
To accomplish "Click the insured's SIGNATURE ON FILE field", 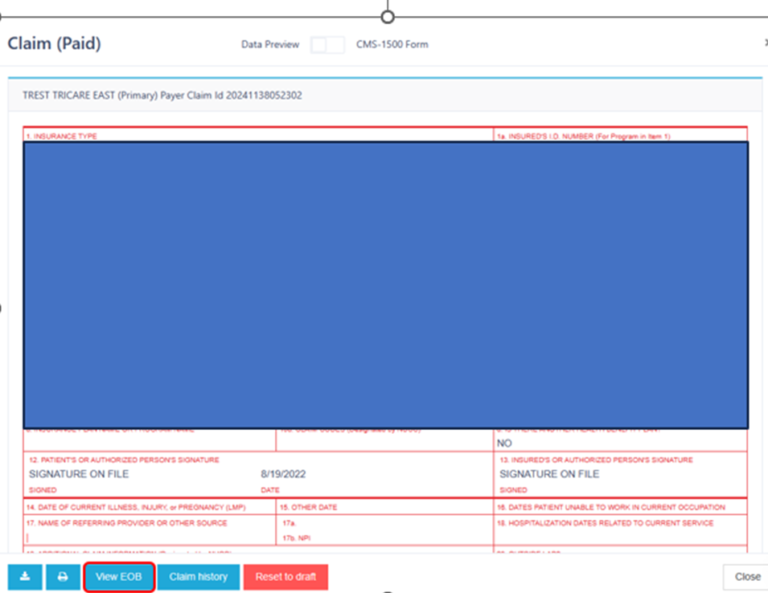I will tap(549, 474).
